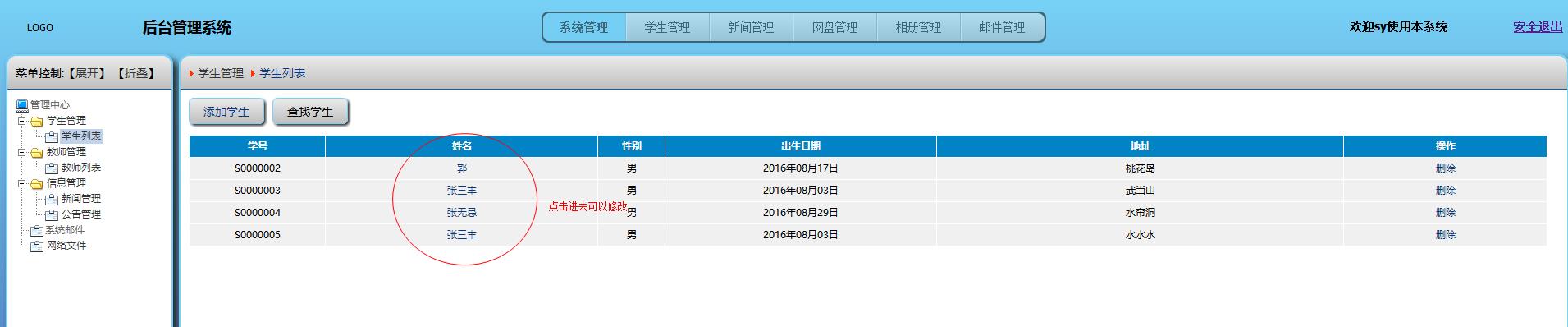Open the 系统管理 tab

(584, 27)
